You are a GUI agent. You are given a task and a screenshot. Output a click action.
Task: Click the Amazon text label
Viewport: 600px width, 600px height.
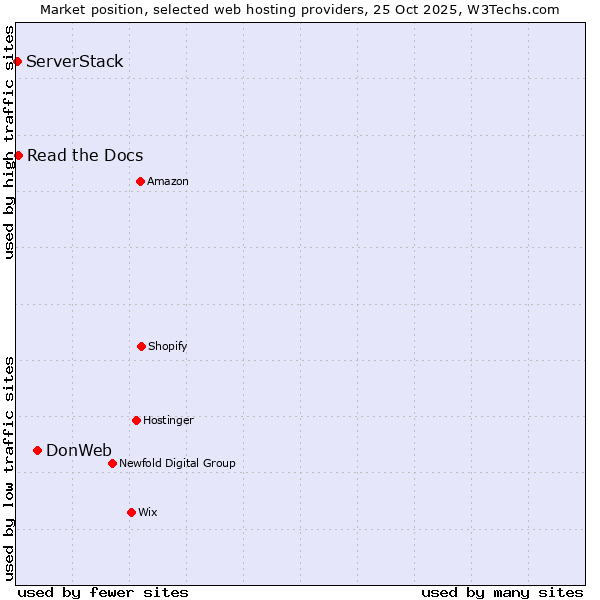168,181
